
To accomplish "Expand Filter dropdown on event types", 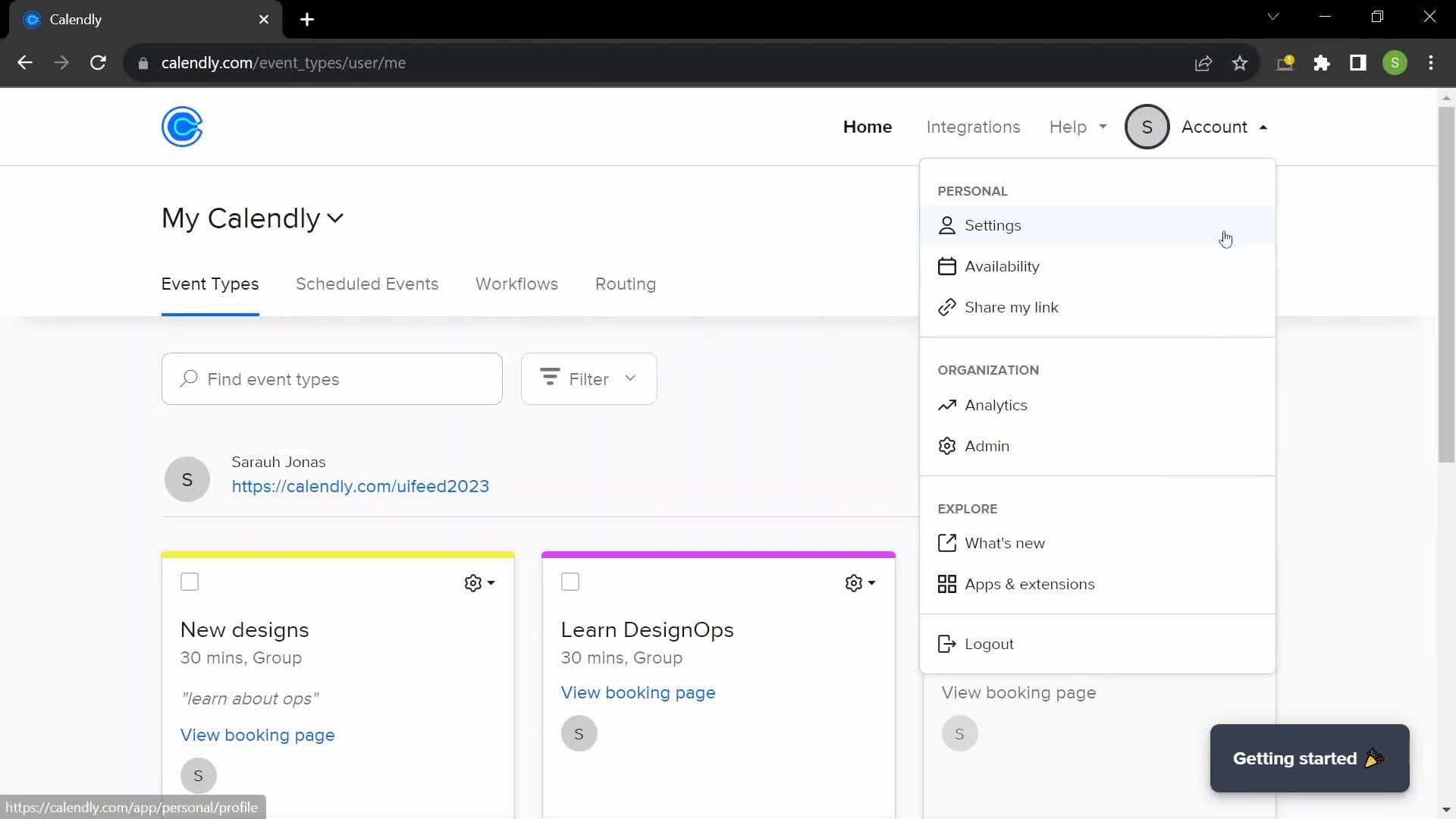I will 587,378.
